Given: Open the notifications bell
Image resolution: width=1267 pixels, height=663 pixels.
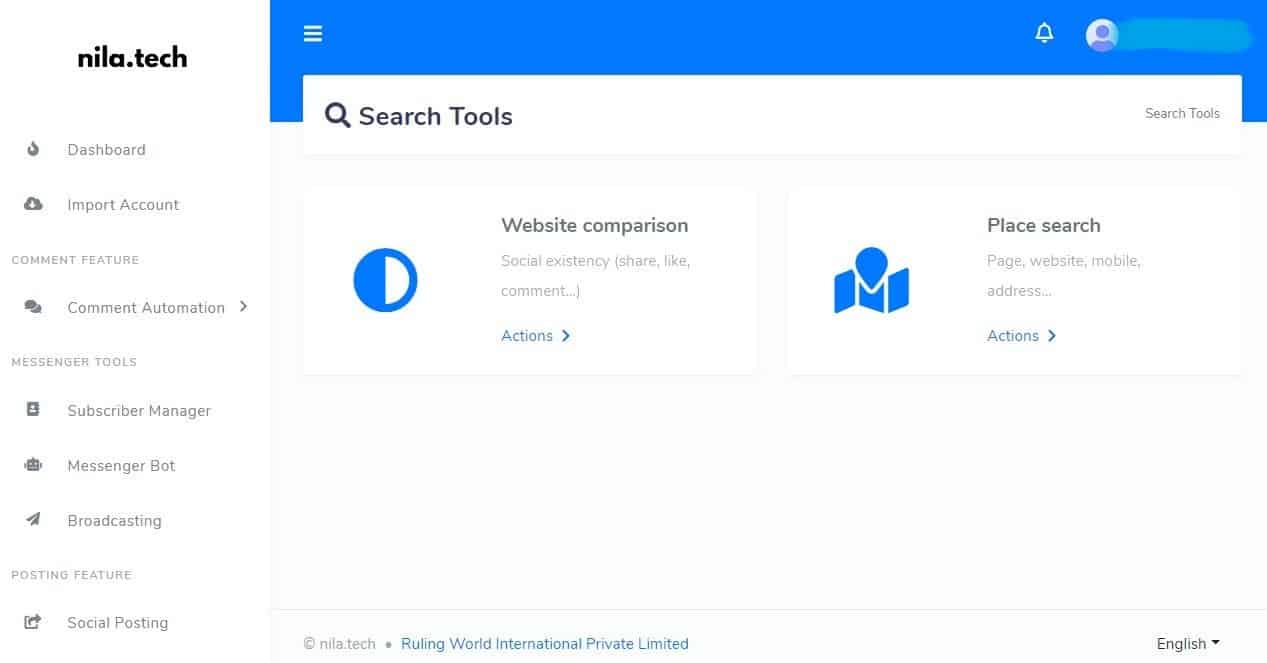Looking at the screenshot, I should [x=1044, y=34].
